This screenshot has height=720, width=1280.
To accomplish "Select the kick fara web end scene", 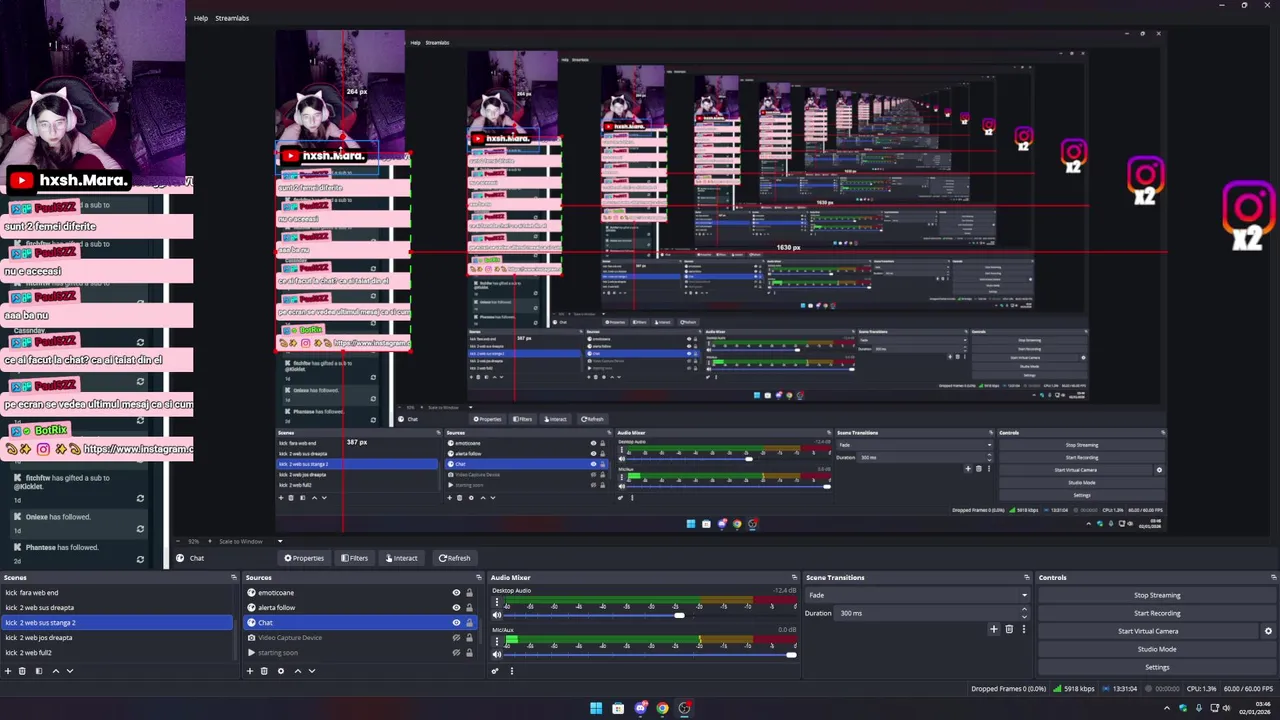I will (117, 593).
